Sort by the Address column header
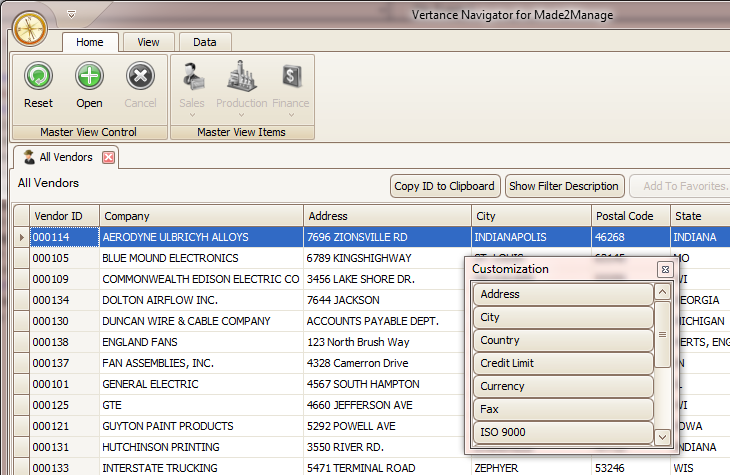This screenshot has width=730, height=475. click(387, 216)
